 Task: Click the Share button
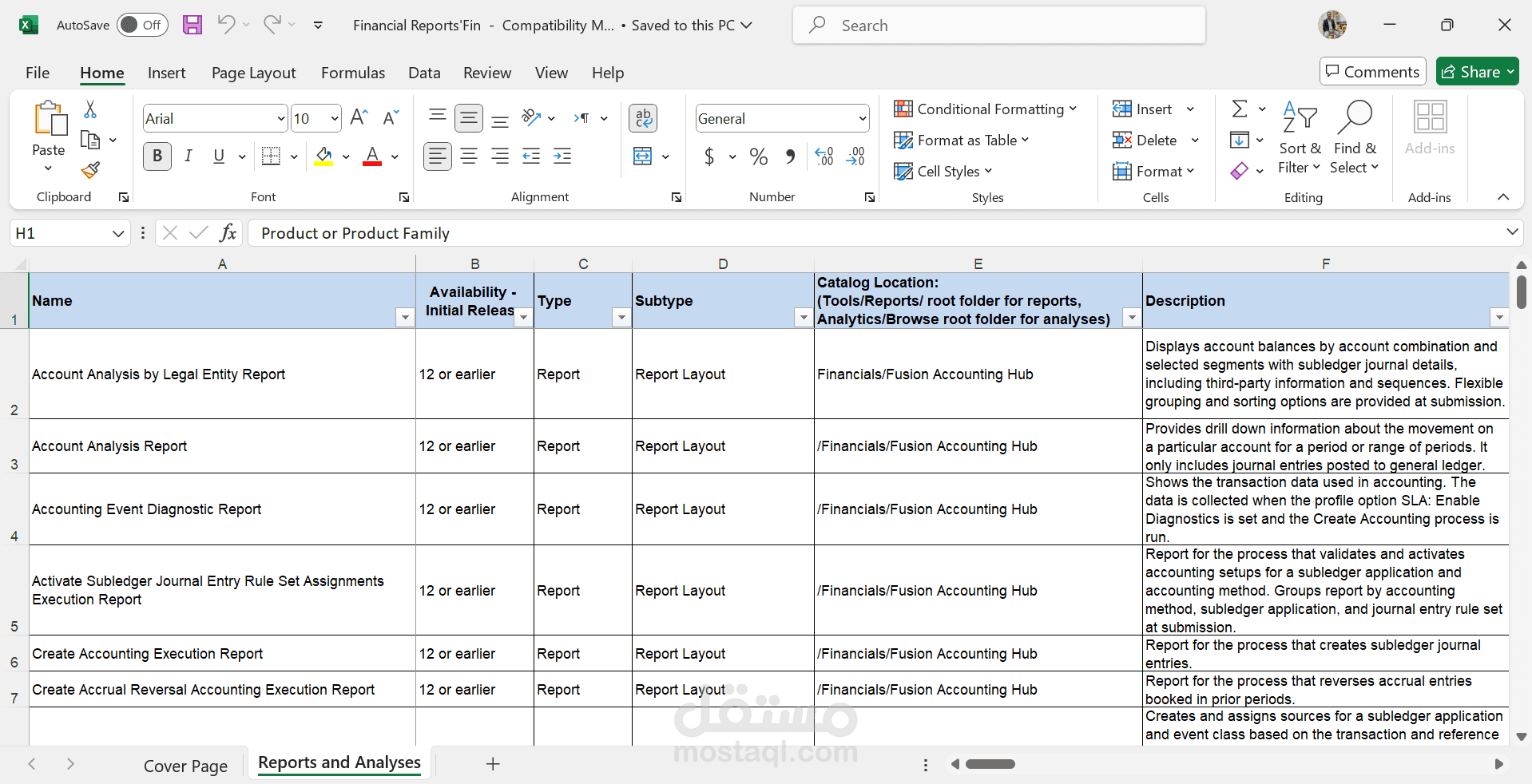point(1477,71)
